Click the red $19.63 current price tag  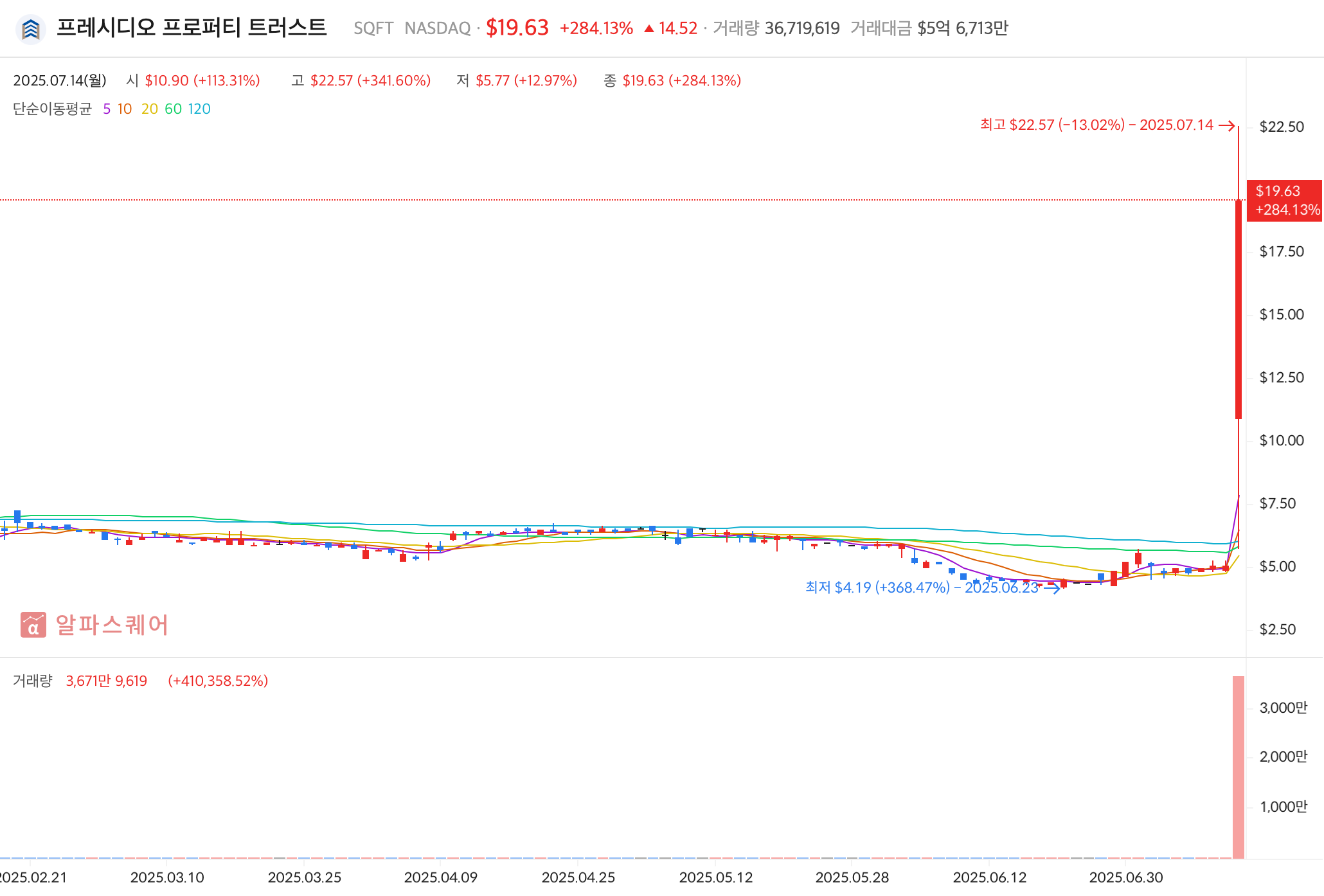point(1284,200)
